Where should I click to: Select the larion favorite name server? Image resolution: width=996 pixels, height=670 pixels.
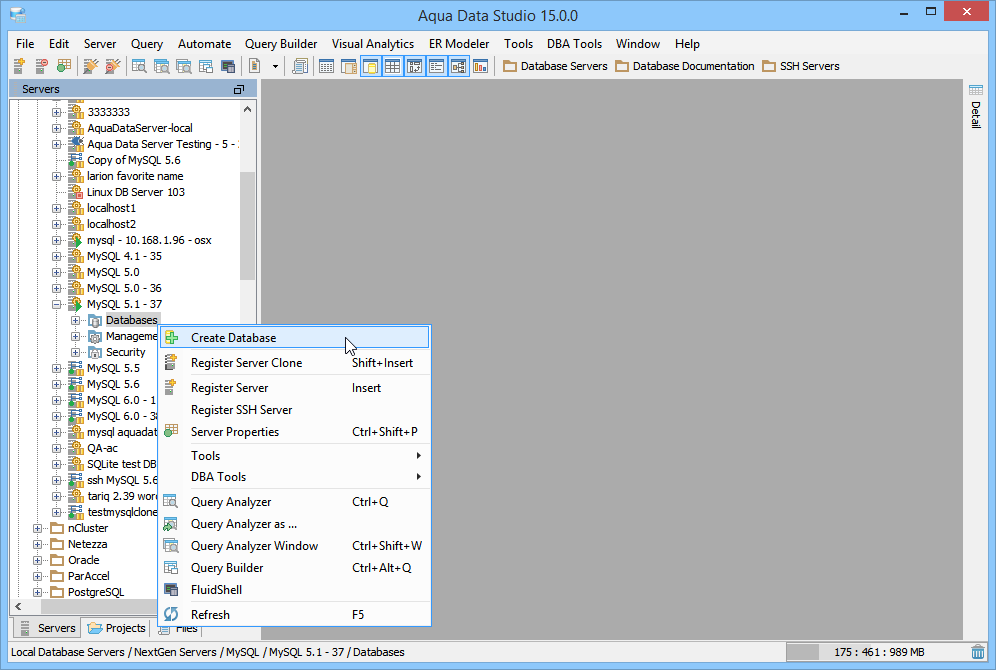pyautogui.click(x=135, y=176)
